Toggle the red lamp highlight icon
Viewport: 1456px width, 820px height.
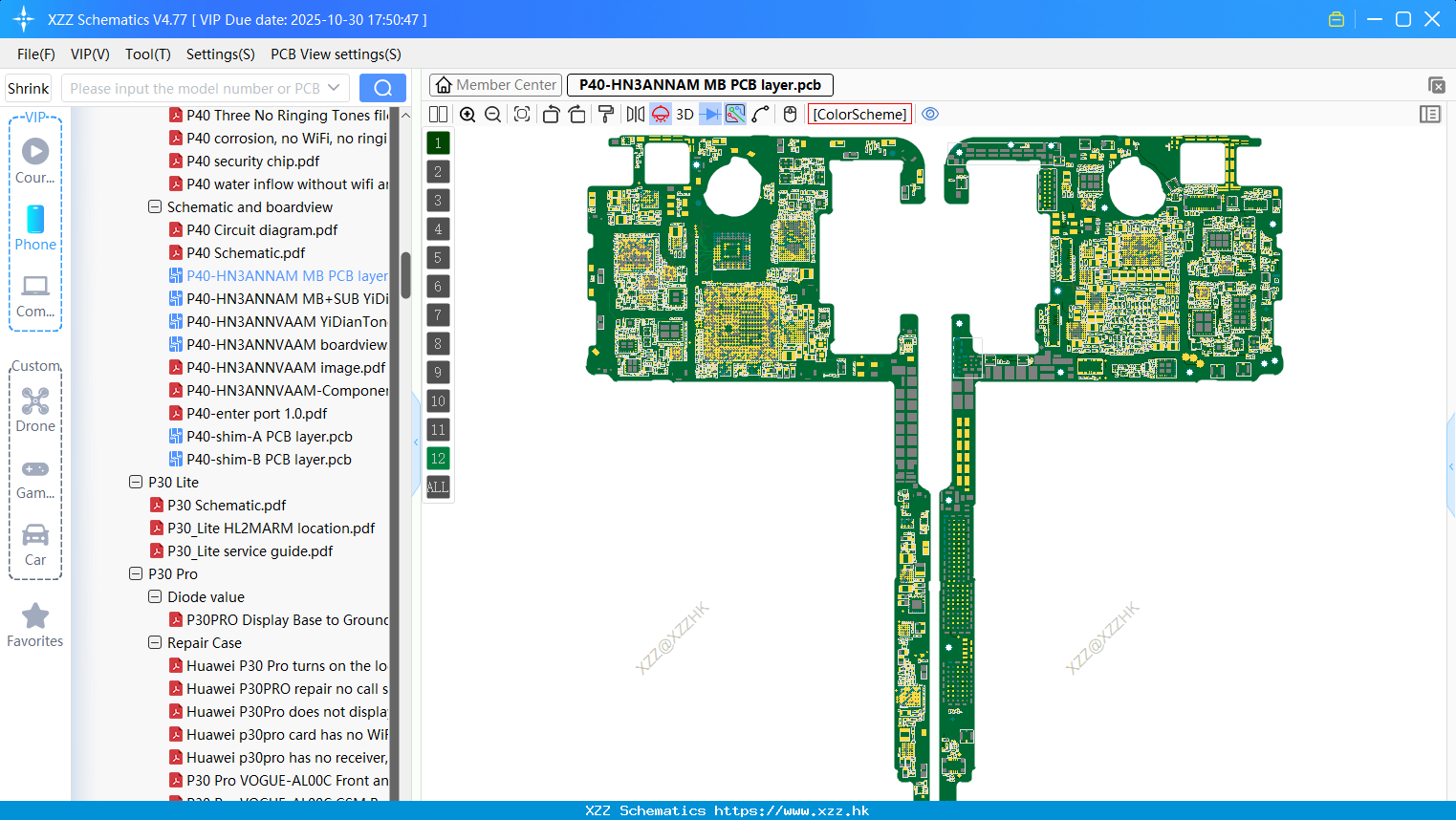tap(661, 114)
